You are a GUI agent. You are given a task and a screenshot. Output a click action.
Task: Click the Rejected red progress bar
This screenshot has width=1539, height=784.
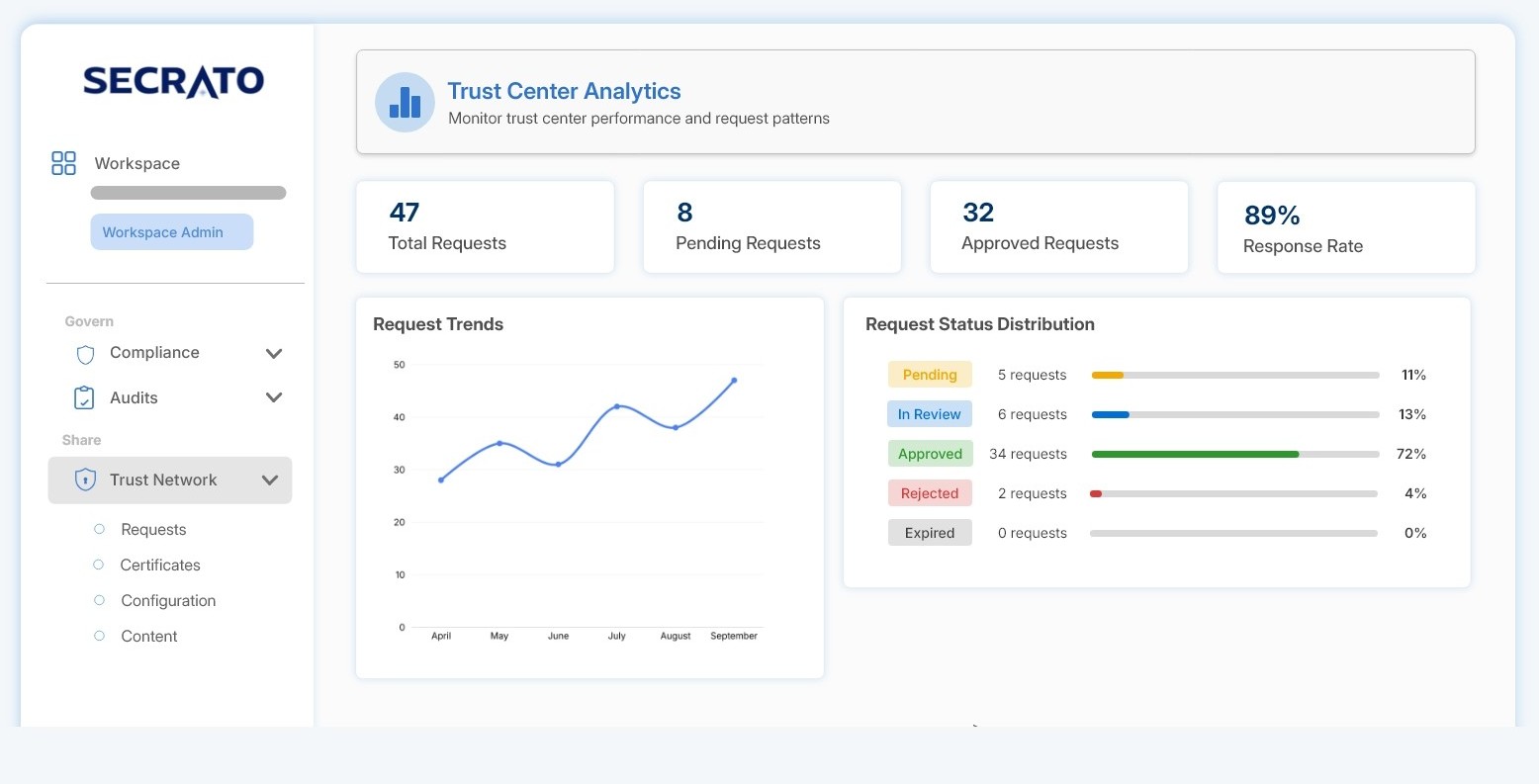pyautogui.click(x=1096, y=493)
